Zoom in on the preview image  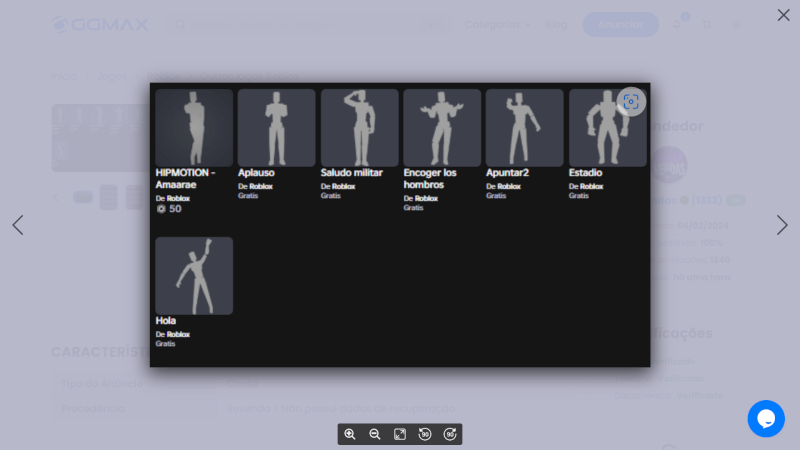(350, 434)
